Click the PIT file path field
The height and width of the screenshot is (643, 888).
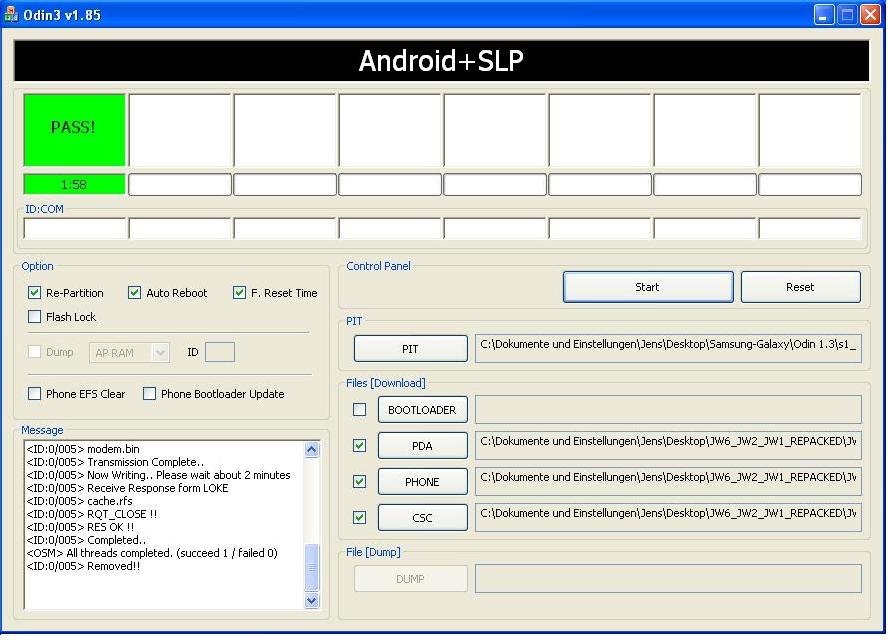tap(668, 348)
